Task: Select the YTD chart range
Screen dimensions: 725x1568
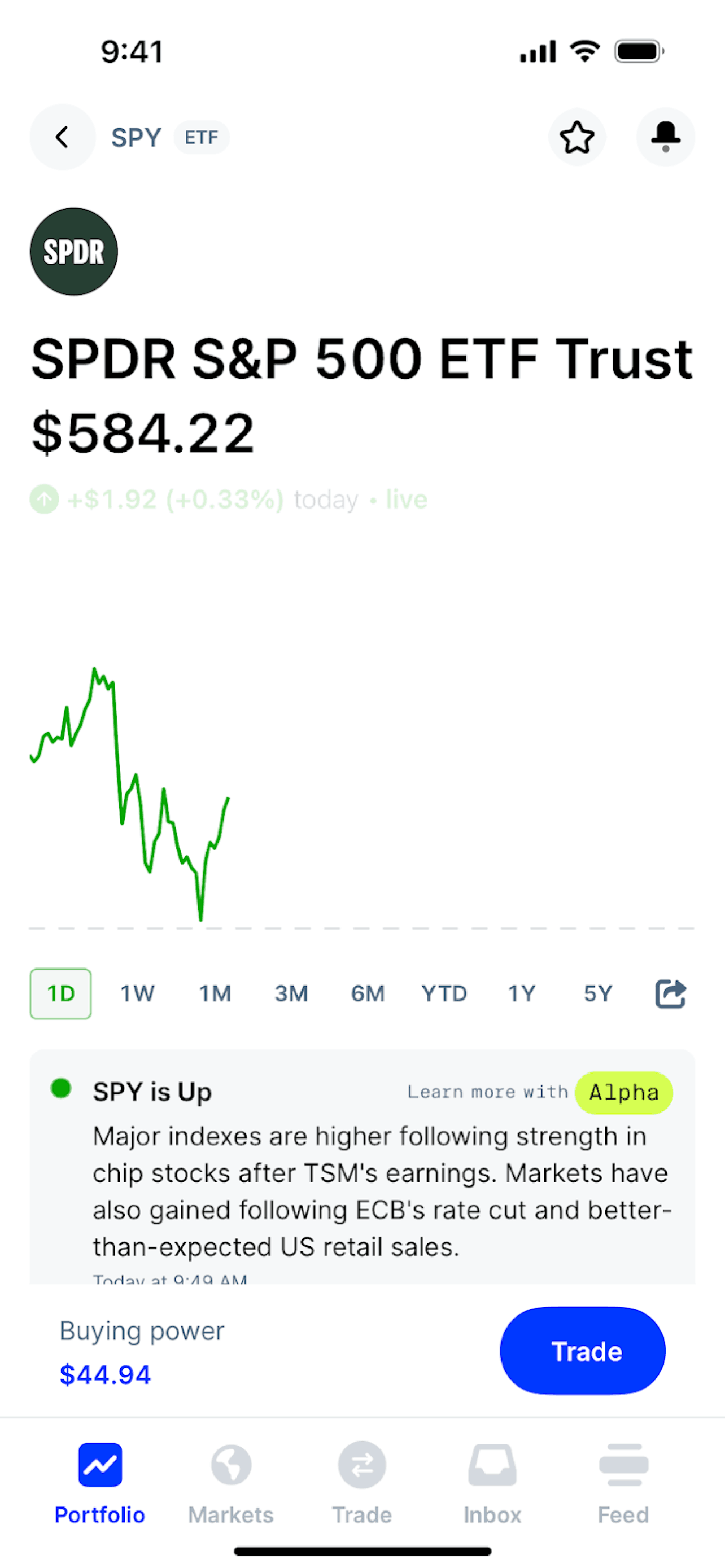Action: (x=444, y=993)
